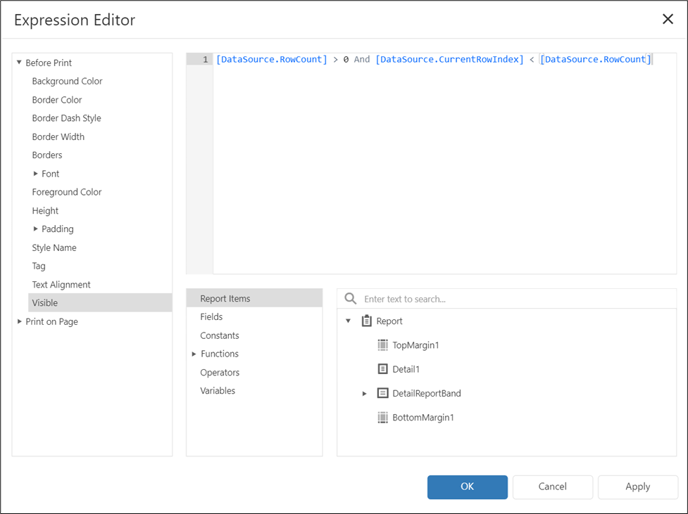Confirm with the OK button
The height and width of the screenshot is (514, 688).
467,487
